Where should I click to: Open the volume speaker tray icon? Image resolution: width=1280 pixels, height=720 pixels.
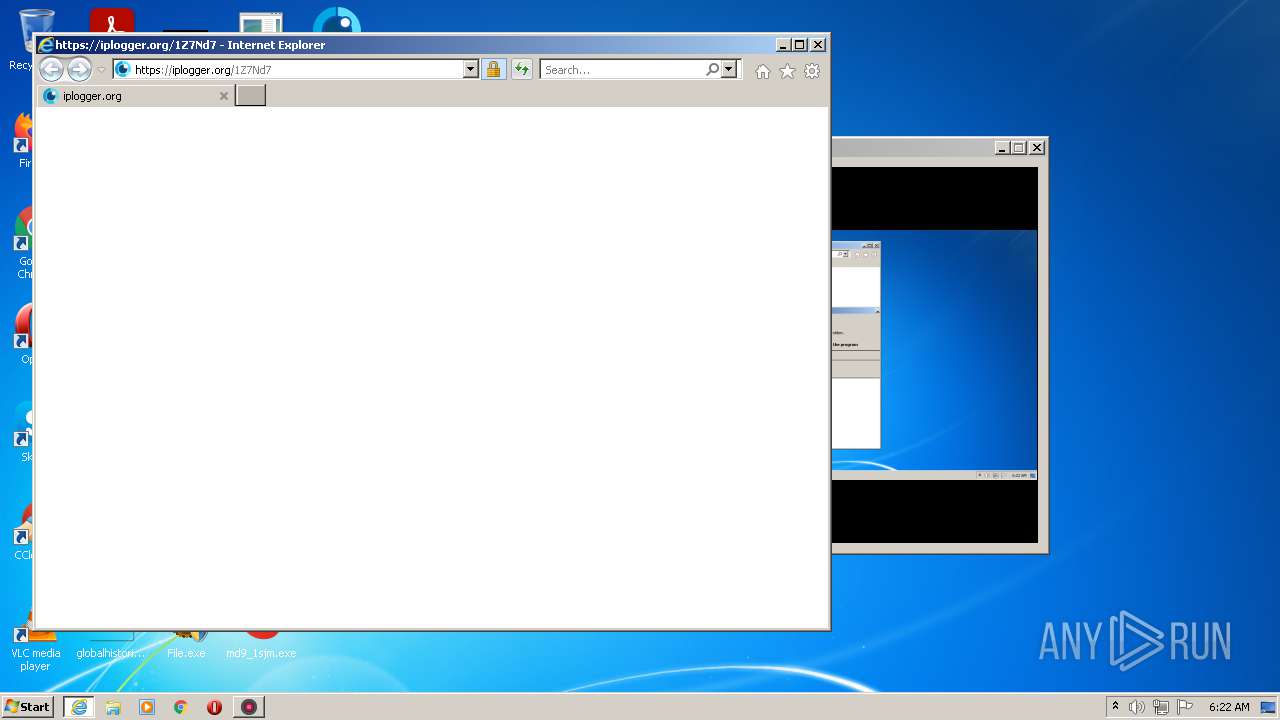(1137, 707)
